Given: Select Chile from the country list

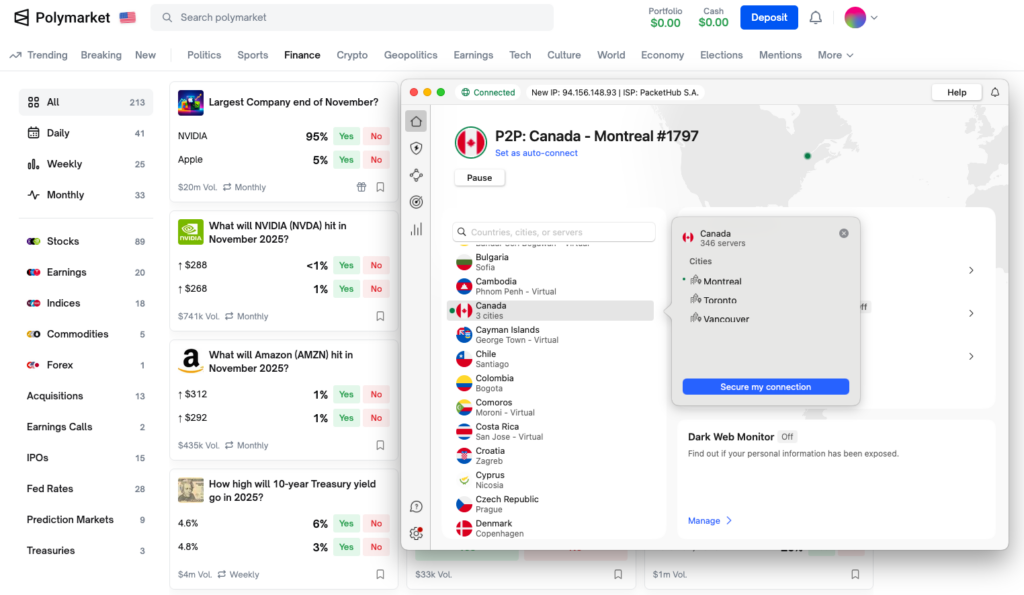Looking at the screenshot, I should (x=550, y=359).
